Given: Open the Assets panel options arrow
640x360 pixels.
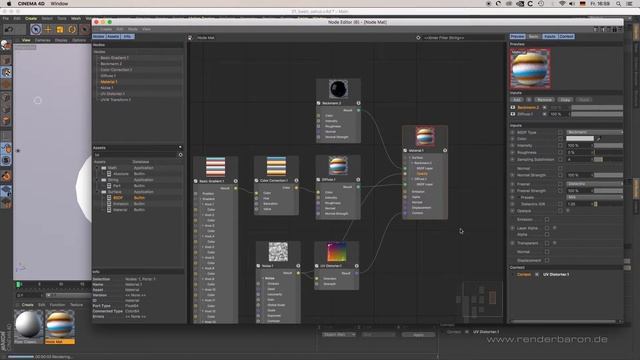Looking at the screenshot, I should click(180, 147).
